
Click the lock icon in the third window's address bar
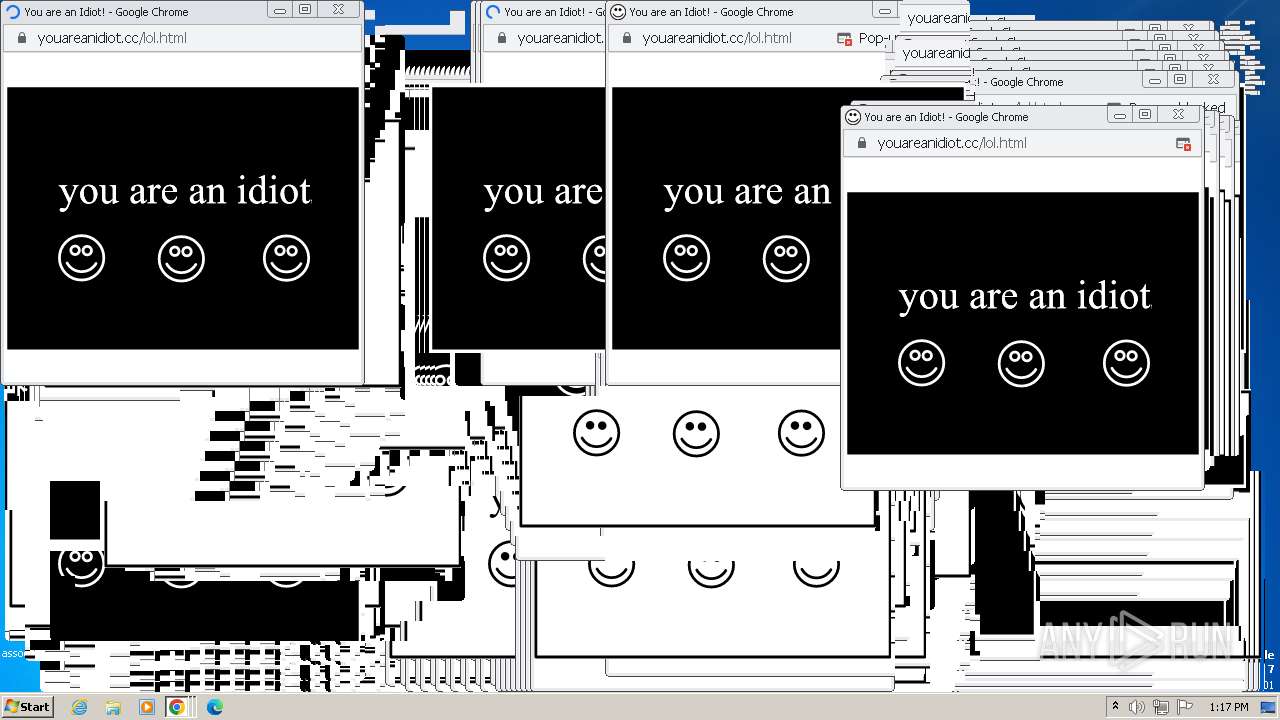[x=626, y=38]
